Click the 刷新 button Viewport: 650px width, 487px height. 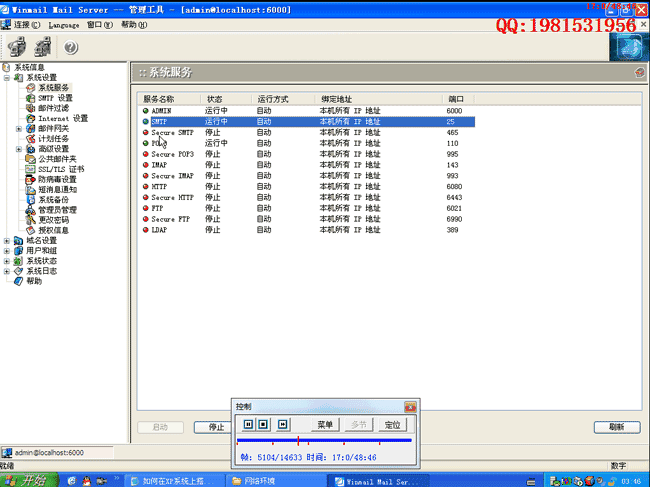tap(616, 427)
